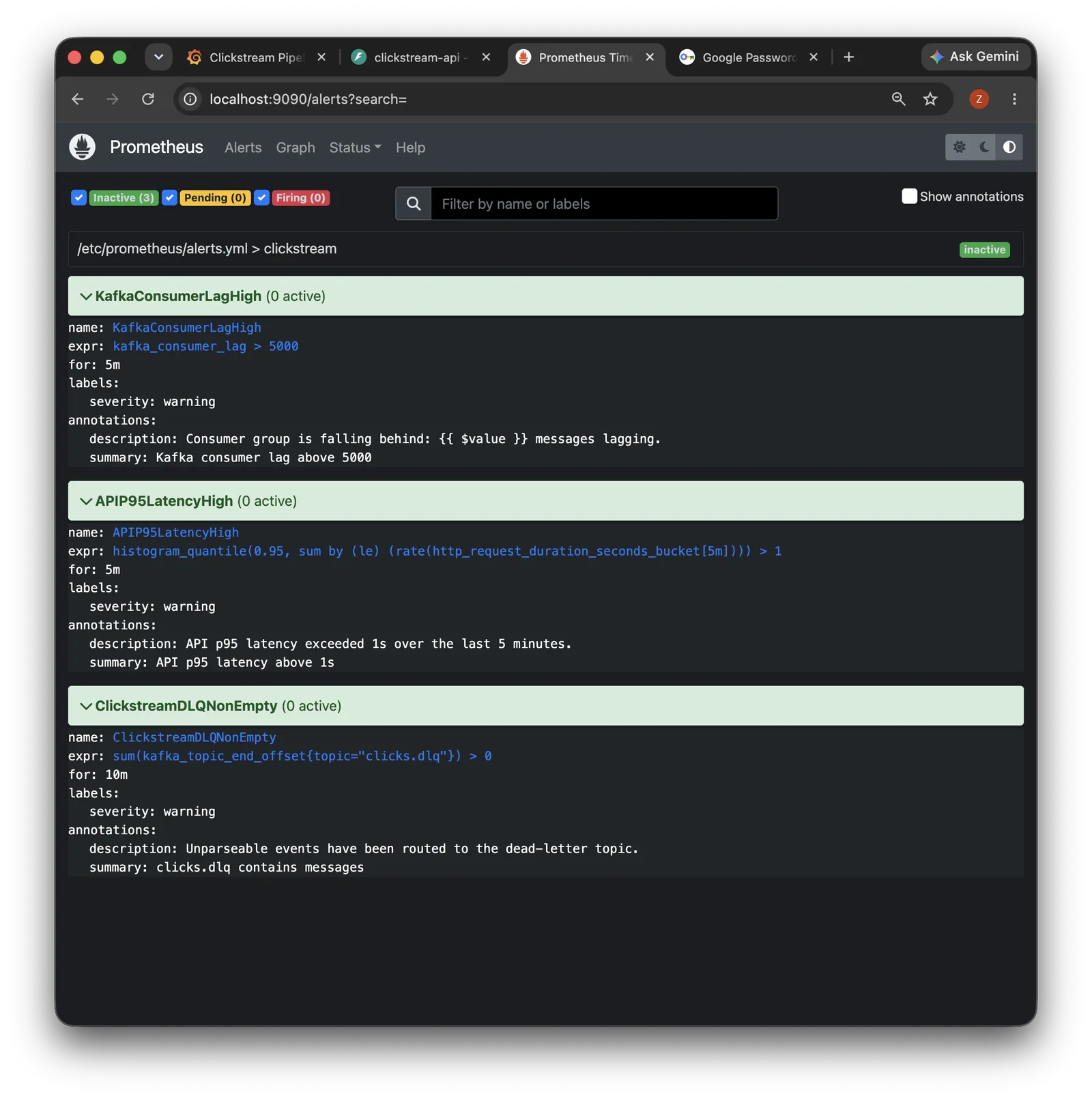
Task: Open KafkaConsumerLagHigh name link
Action: pyautogui.click(x=186, y=328)
